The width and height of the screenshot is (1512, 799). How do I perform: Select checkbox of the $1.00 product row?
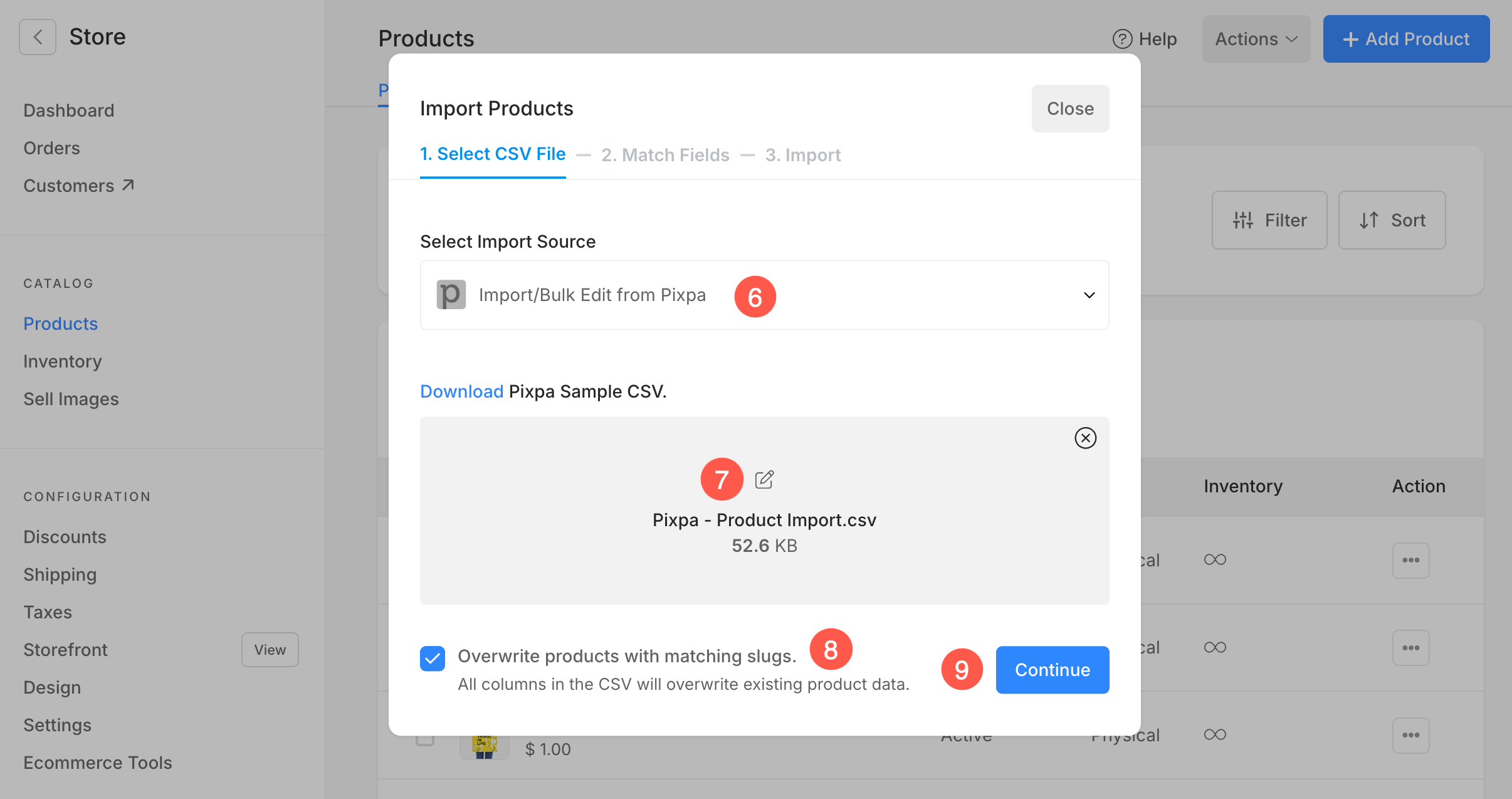pyautogui.click(x=425, y=739)
